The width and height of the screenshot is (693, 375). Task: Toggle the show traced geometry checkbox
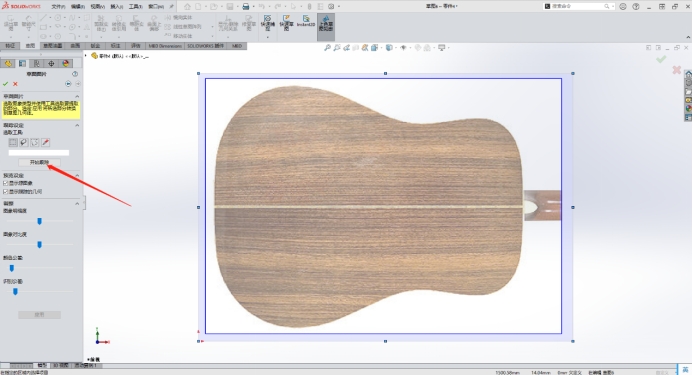click(x=6, y=192)
